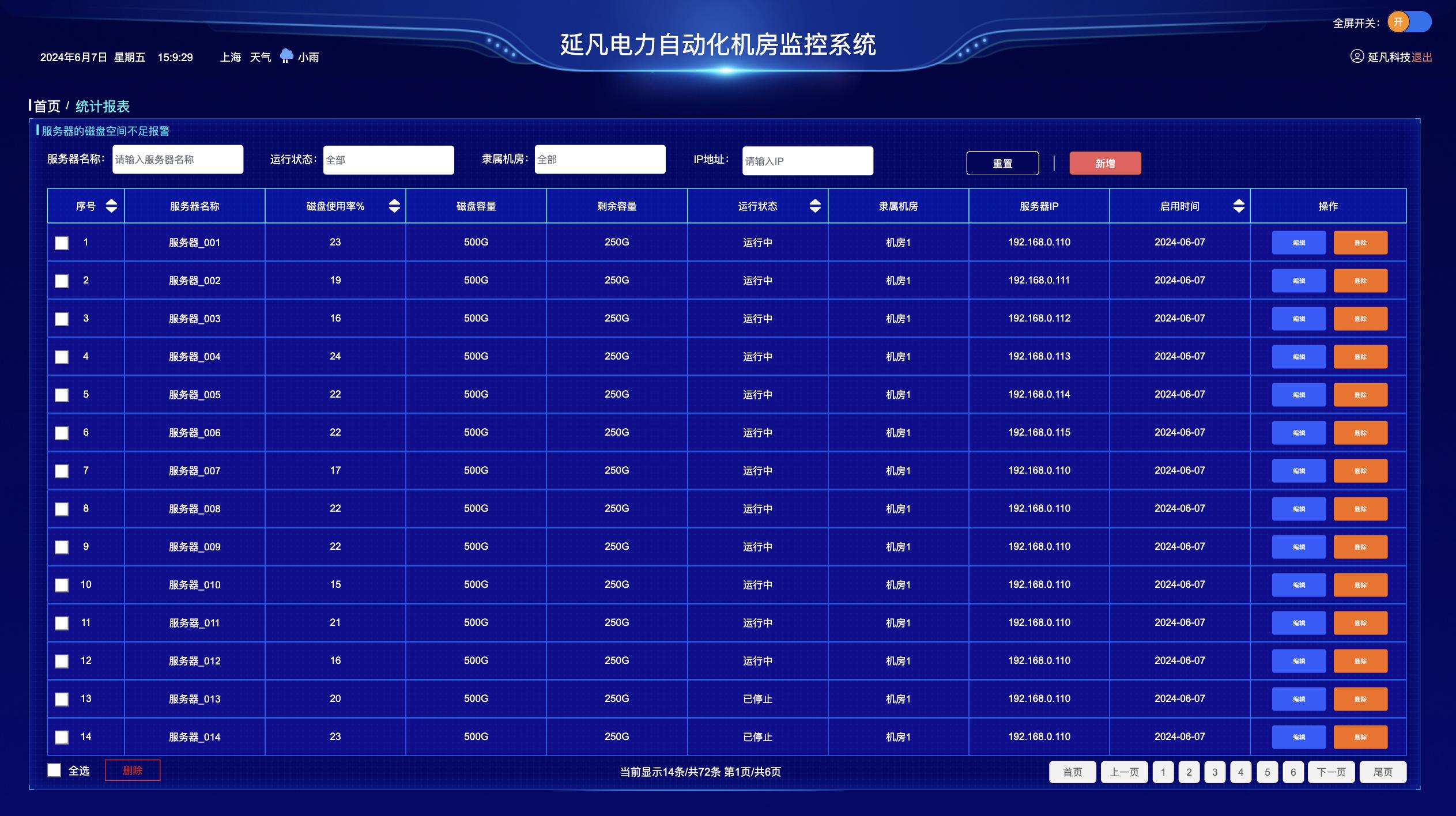The image size is (1456, 816).
Task: Sort by 序号 column arrows
Action: coord(111,206)
